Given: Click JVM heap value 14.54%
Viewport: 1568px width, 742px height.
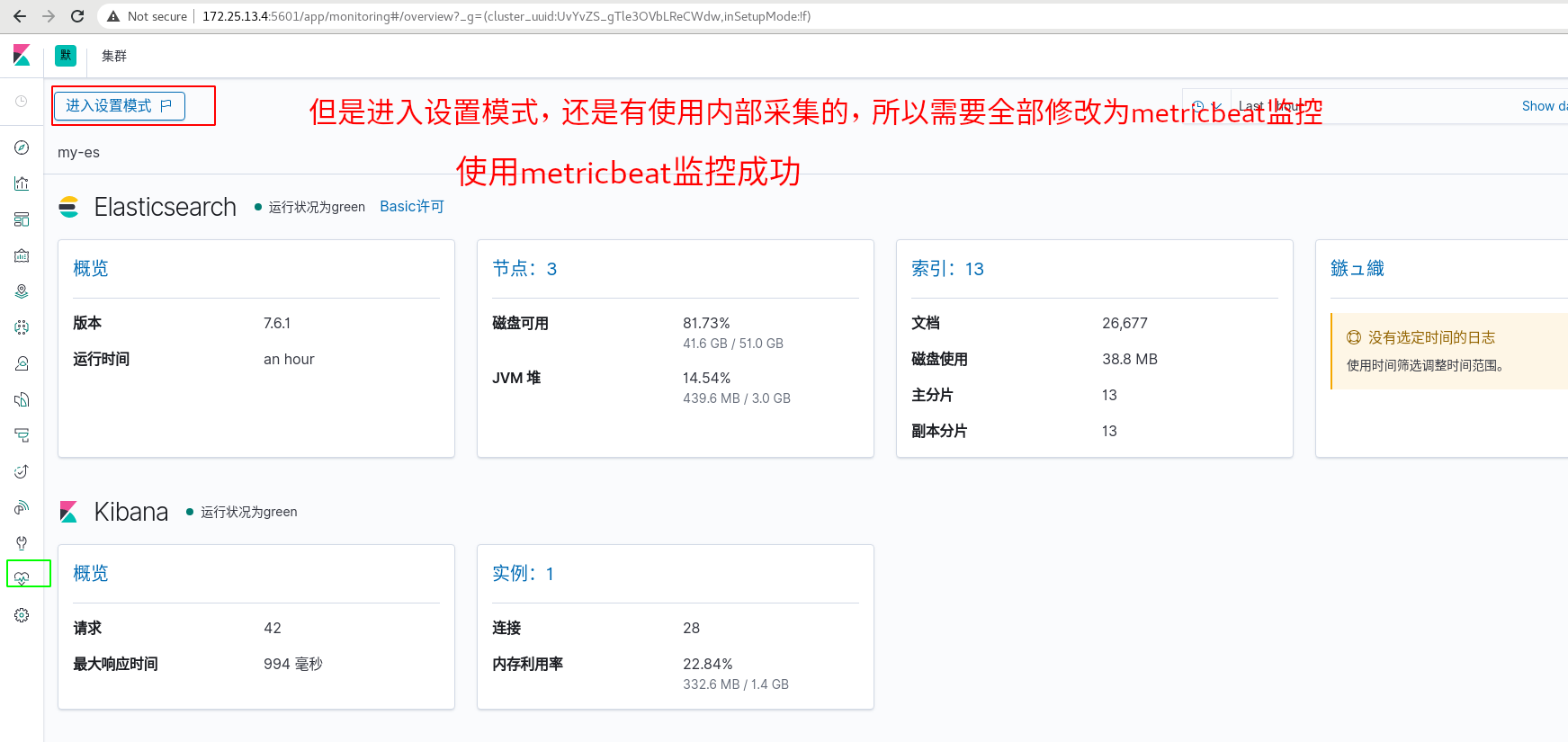Looking at the screenshot, I should 706,378.
